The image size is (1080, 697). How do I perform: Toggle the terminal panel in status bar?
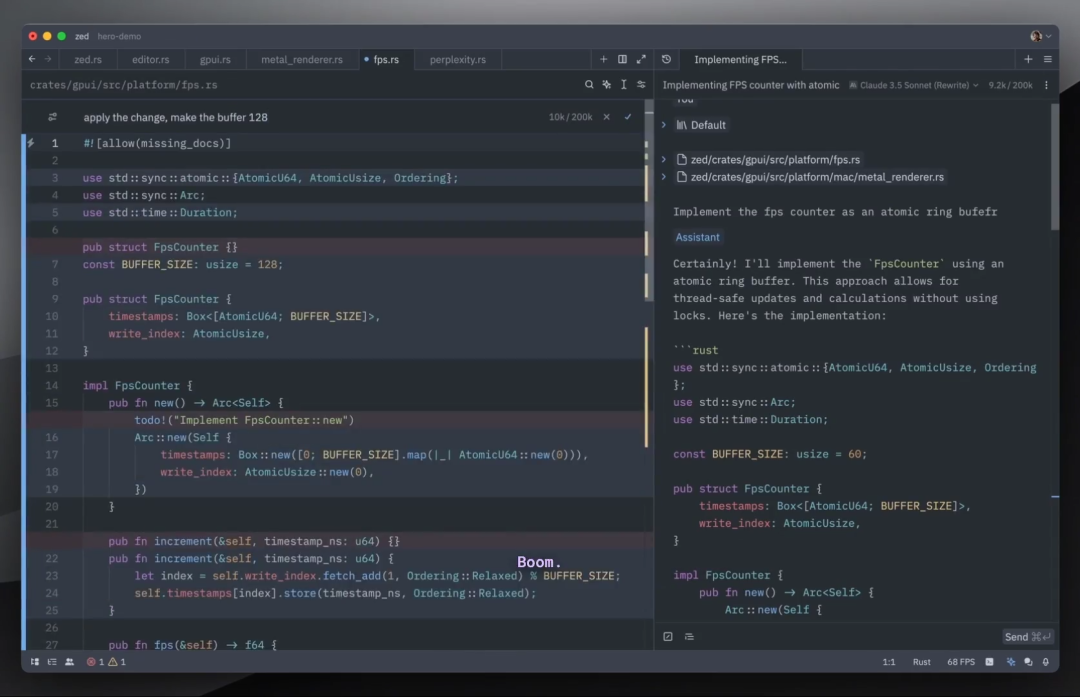click(989, 661)
